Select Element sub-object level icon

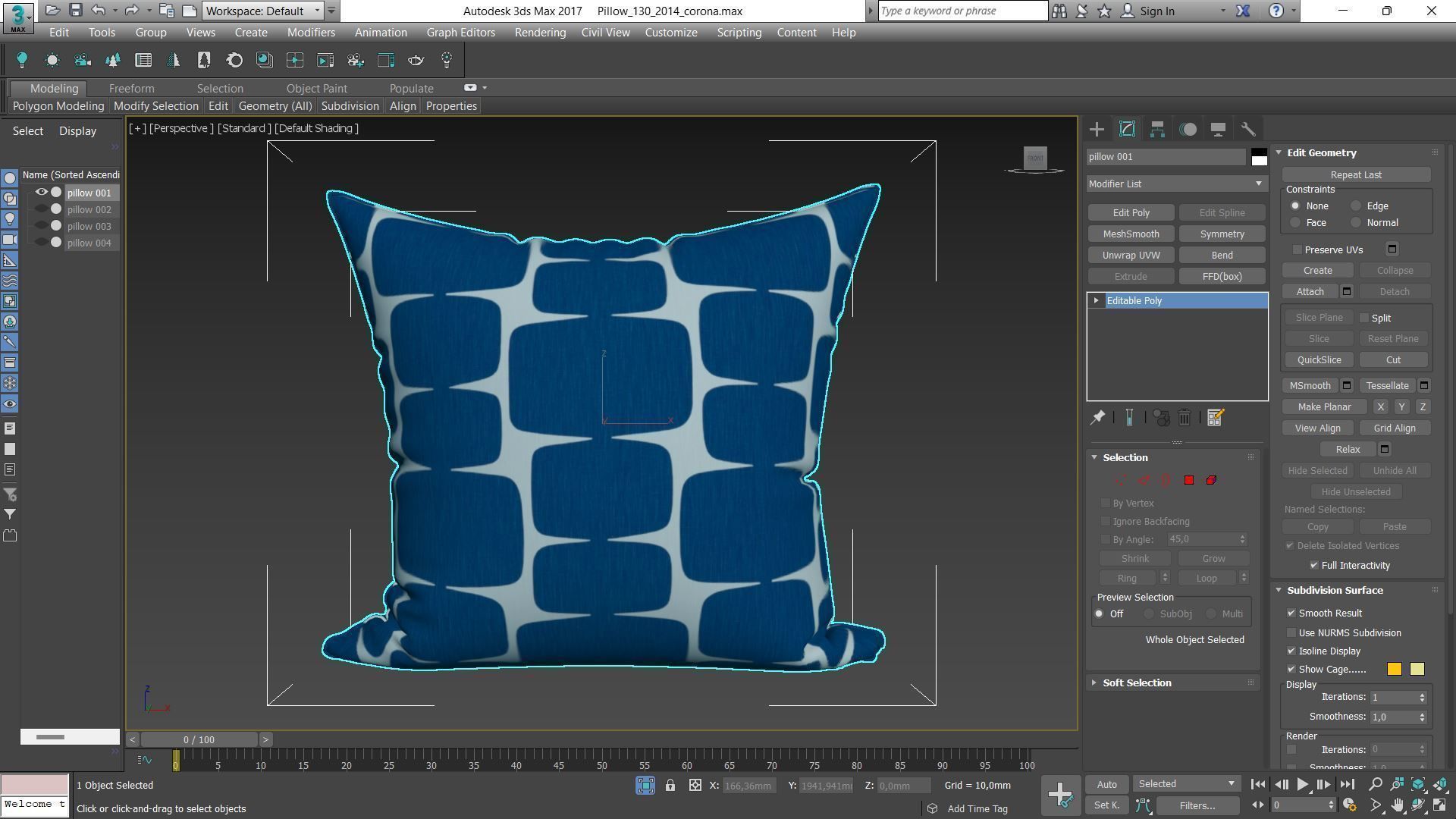click(x=1211, y=480)
